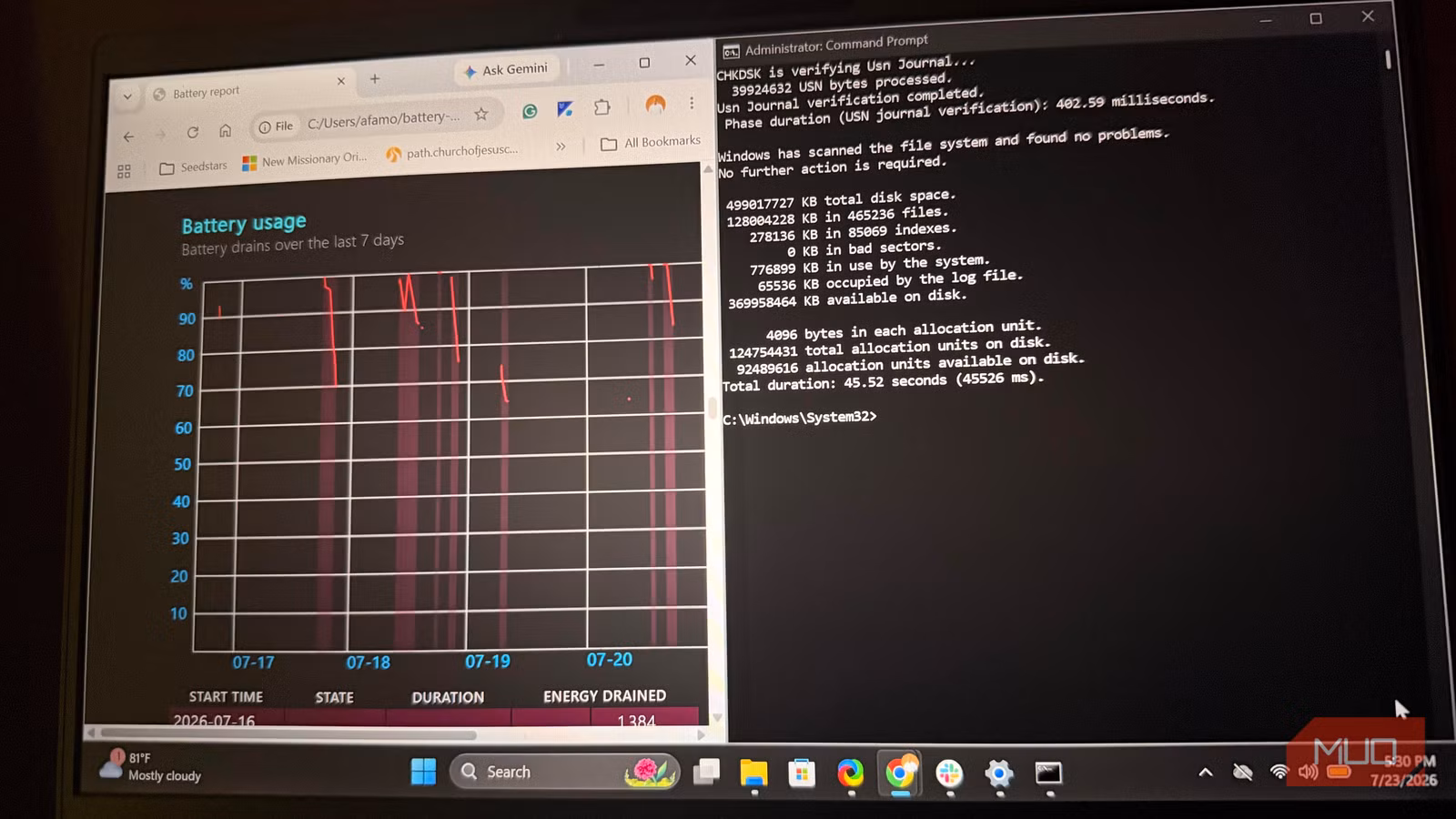The image size is (1456, 819).
Task: Open the weather widget showing 81°F
Action: click(151, 767)
